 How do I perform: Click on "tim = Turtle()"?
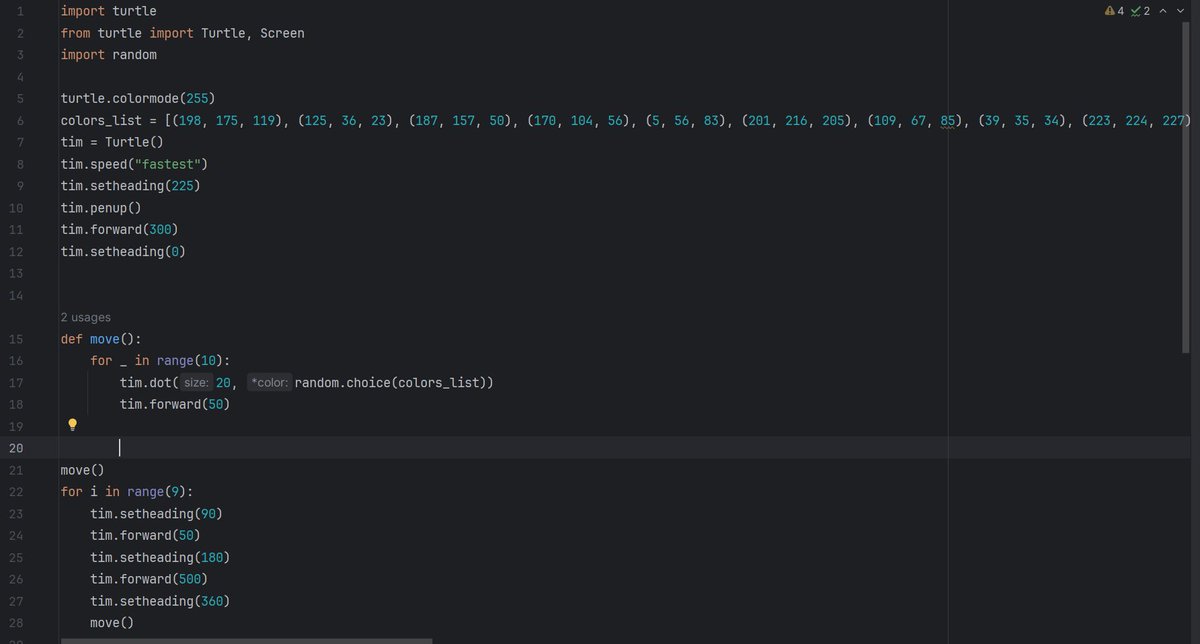(112, 143)
